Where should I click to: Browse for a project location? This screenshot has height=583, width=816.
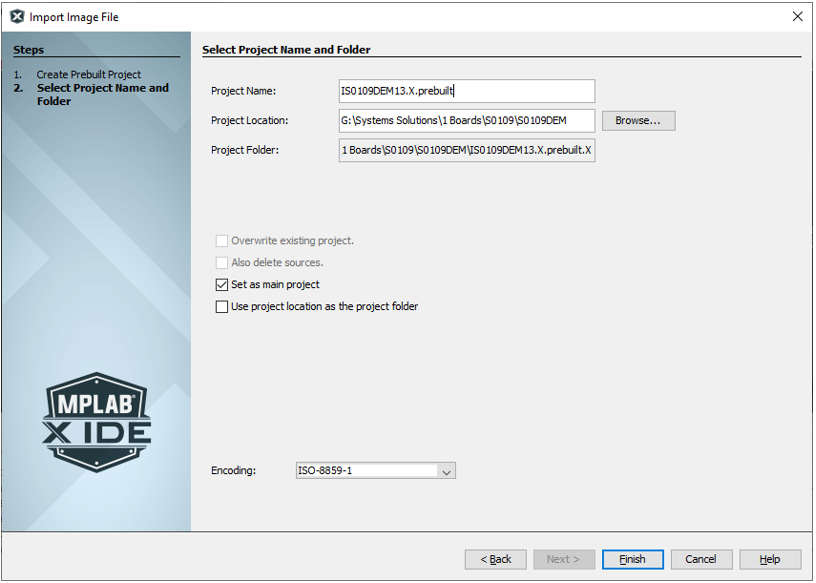click(x=639, y=121)
